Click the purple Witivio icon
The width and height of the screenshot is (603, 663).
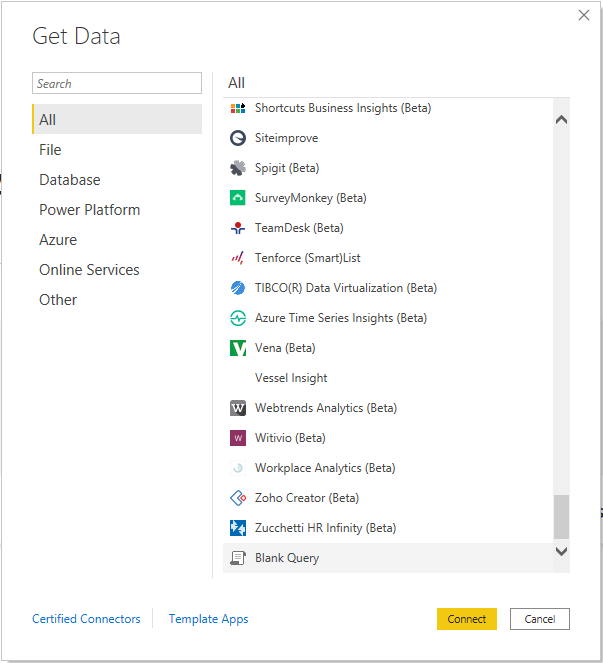238,438
